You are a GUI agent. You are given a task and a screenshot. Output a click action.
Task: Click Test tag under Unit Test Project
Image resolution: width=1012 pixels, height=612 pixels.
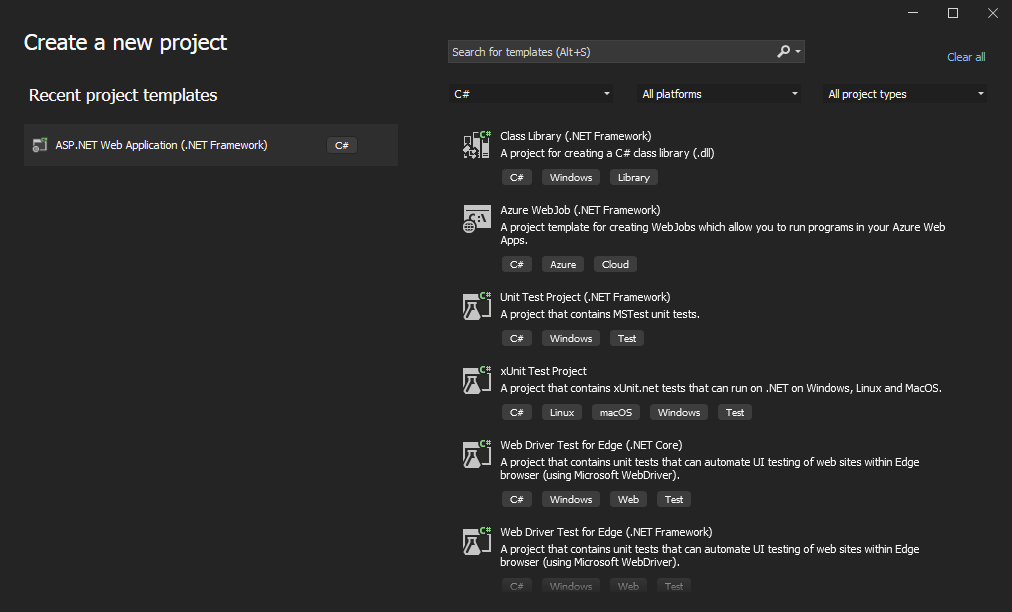tap(627, 338)
